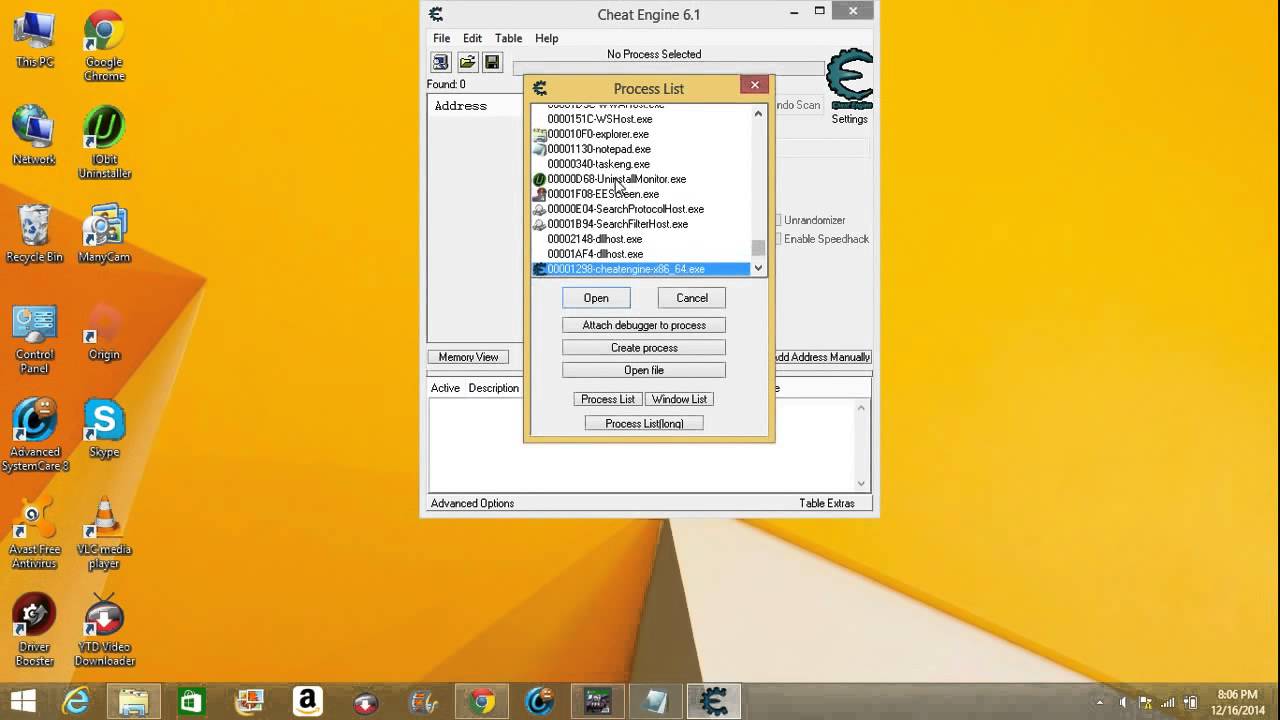Open the Edit menu
Screen dimensions: 1280x720
pos(472,38)
